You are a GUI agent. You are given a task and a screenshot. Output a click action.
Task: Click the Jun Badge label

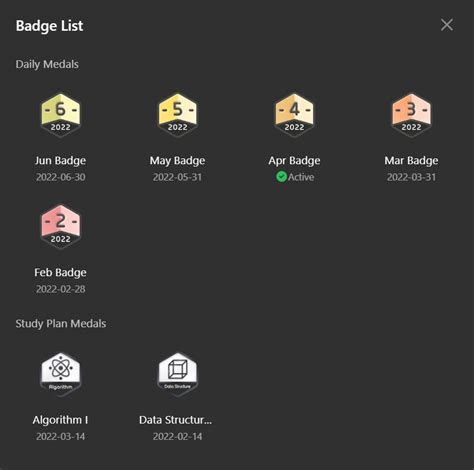point(60,161)
